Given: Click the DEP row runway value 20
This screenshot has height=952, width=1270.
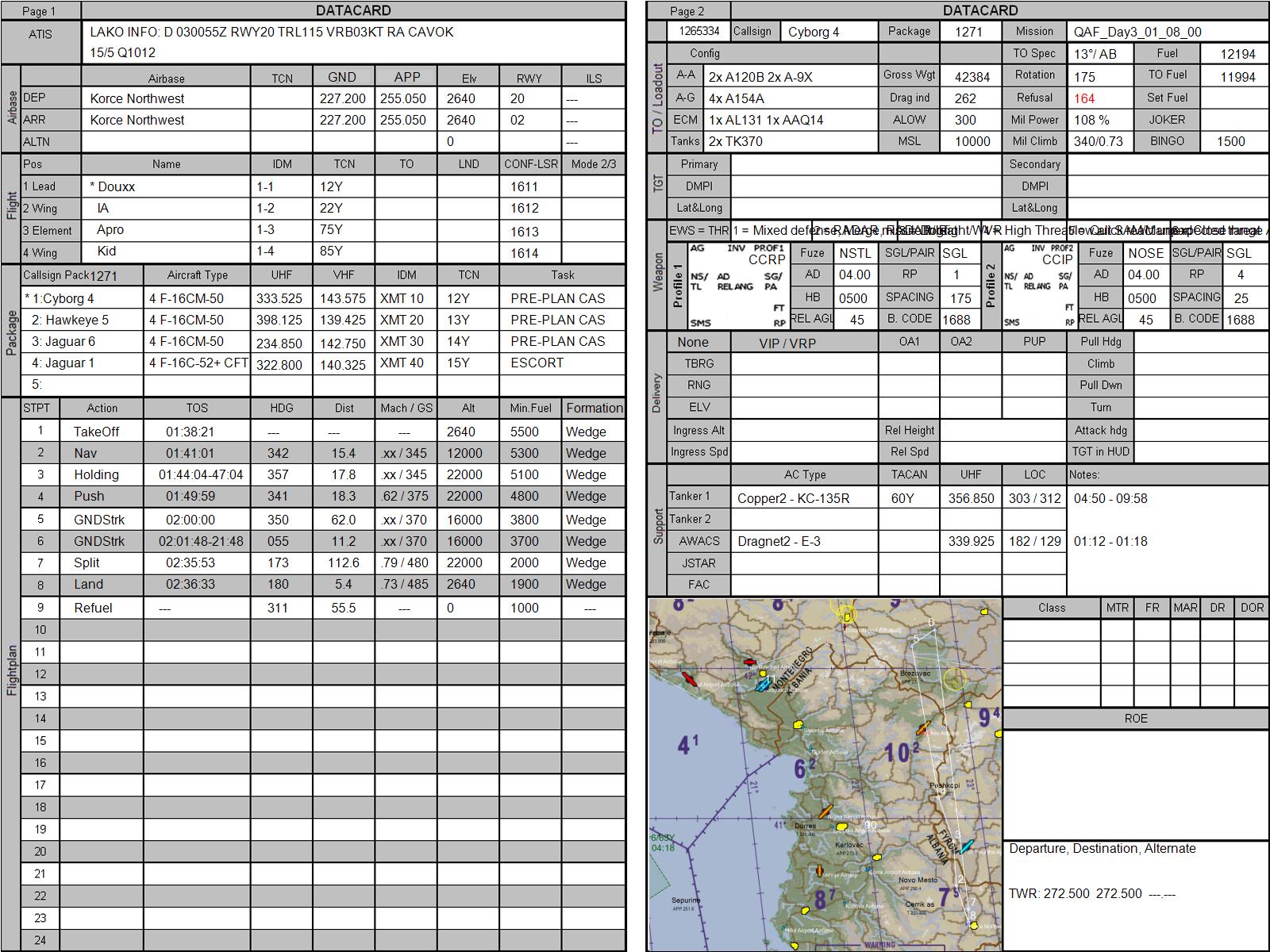Looking at the screenshot, I should click(517, 98).
